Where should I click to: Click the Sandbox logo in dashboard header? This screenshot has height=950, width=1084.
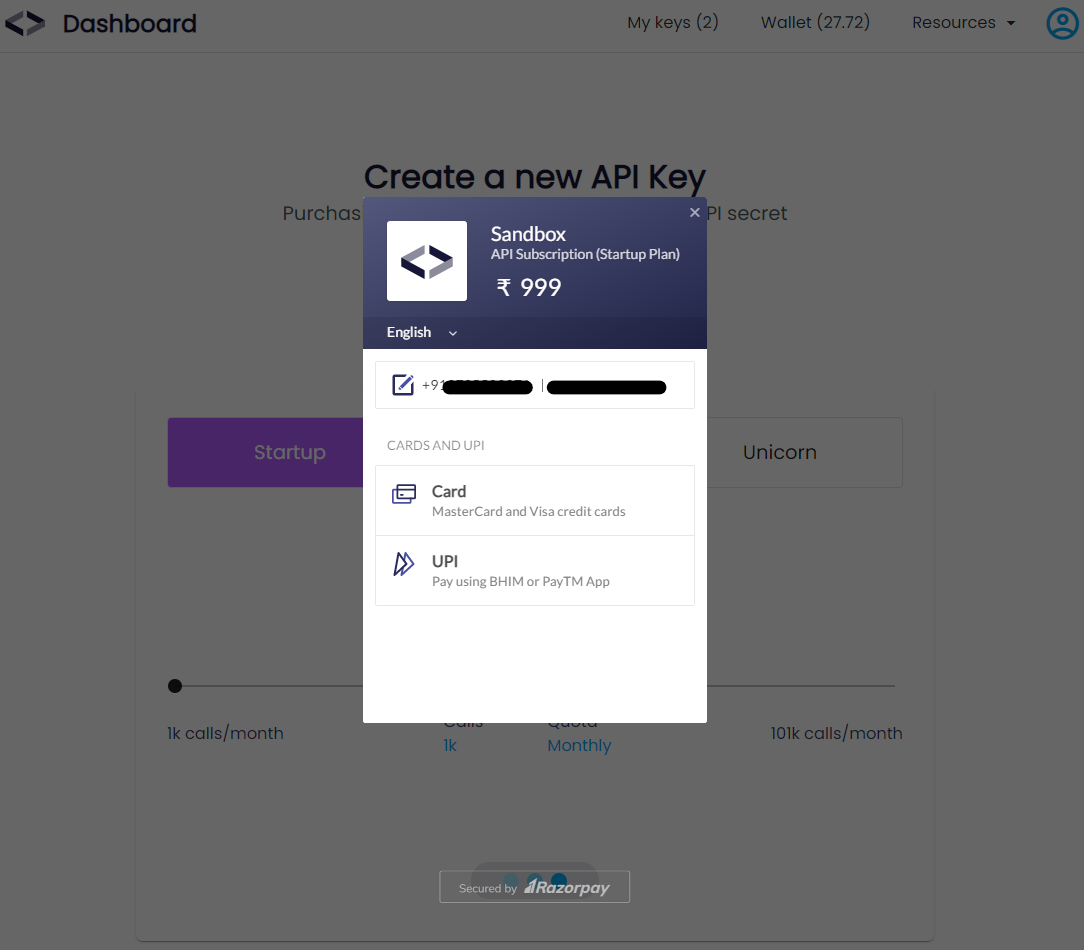(x=25, y=24)
